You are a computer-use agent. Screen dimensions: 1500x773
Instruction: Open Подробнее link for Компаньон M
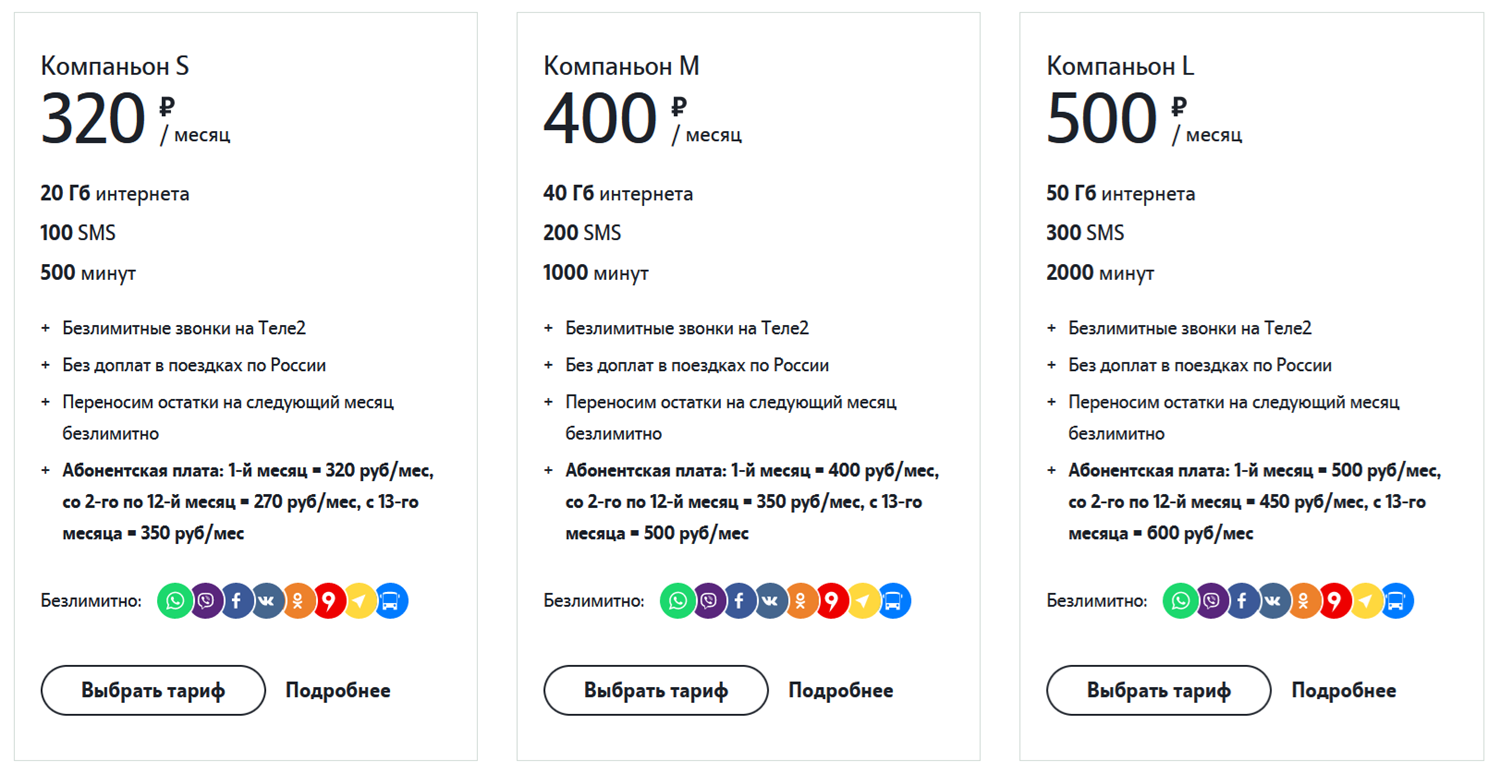pyautogui.click(x=841, y=690)
